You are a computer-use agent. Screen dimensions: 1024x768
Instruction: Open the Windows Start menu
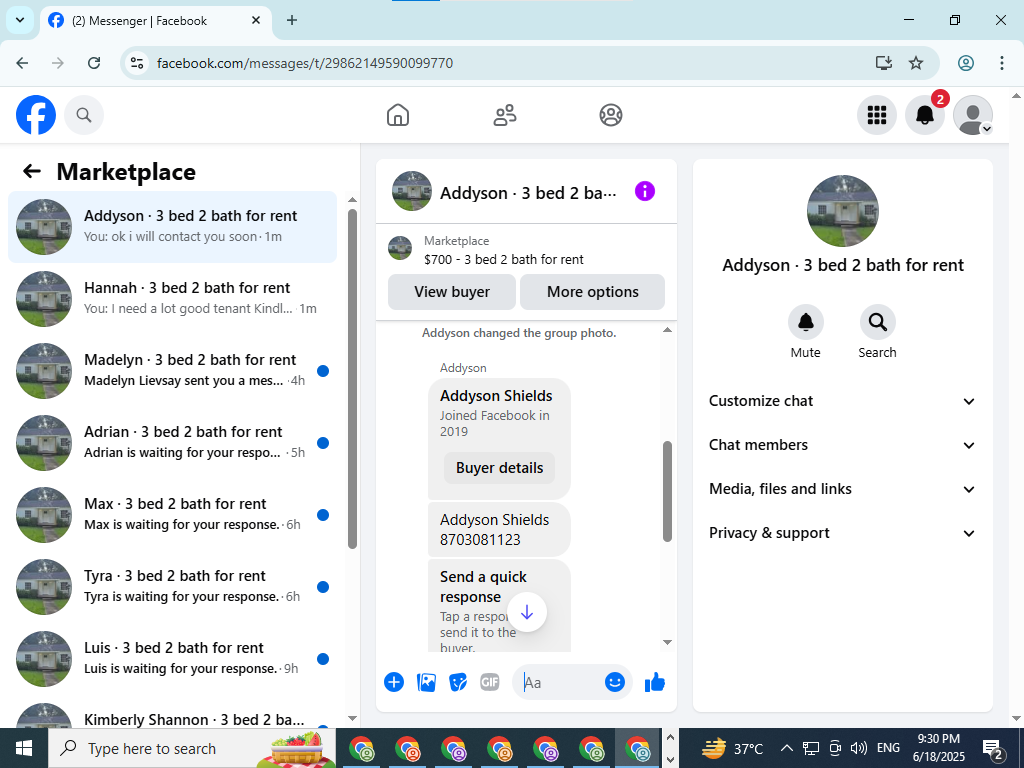pos(24,748)
